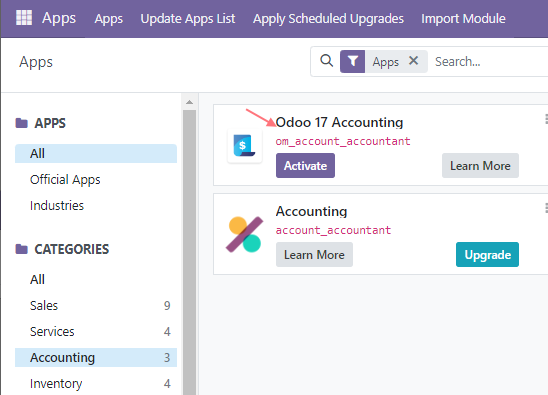This screenshot has height=395, width=548.
Task: Click the sidebar scrollbar track
Action: click(x=189, y=252)
